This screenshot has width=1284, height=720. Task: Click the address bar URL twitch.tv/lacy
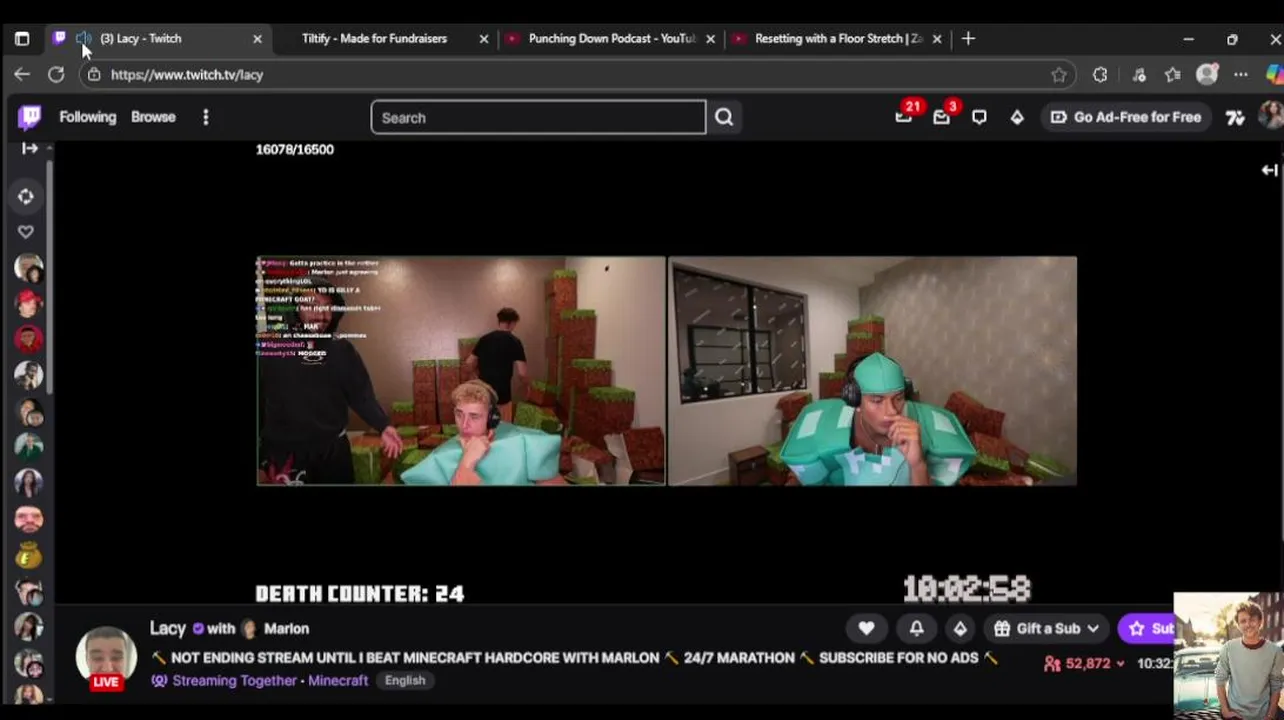[x=187, y=74]
